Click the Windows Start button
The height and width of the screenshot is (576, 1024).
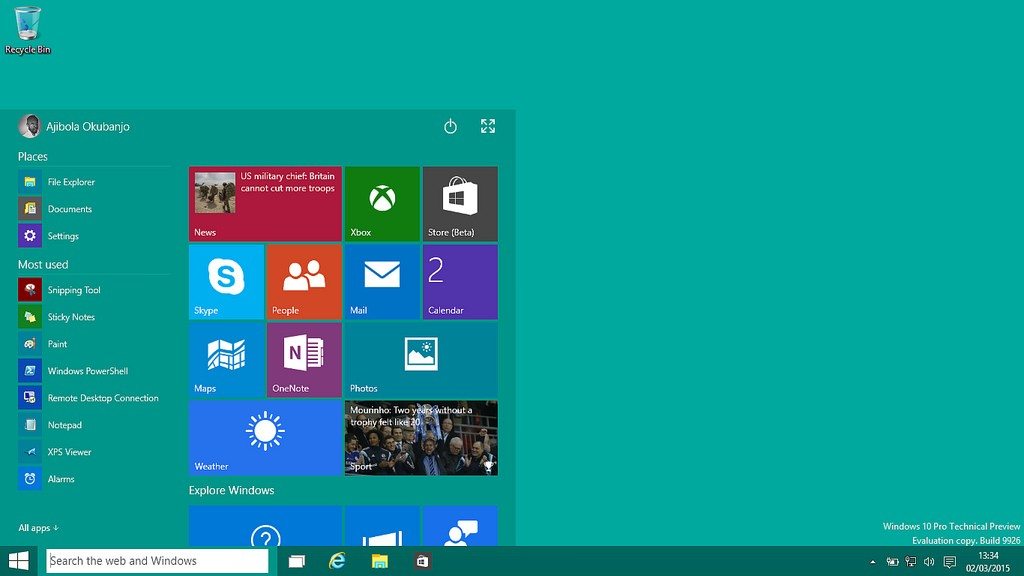coord(19,561)
